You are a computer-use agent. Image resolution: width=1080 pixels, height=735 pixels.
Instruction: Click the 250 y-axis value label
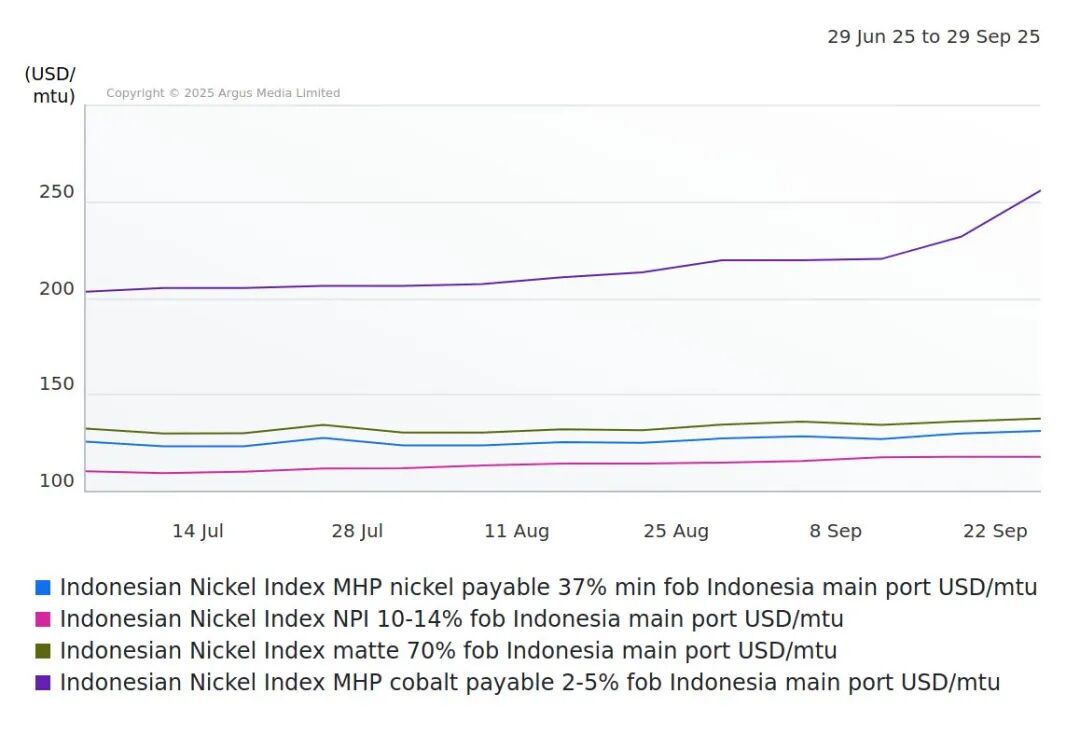tap(57, 192)
